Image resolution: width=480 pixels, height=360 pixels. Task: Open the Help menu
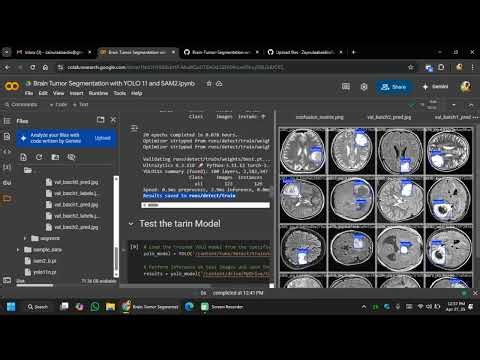[137, 93]
